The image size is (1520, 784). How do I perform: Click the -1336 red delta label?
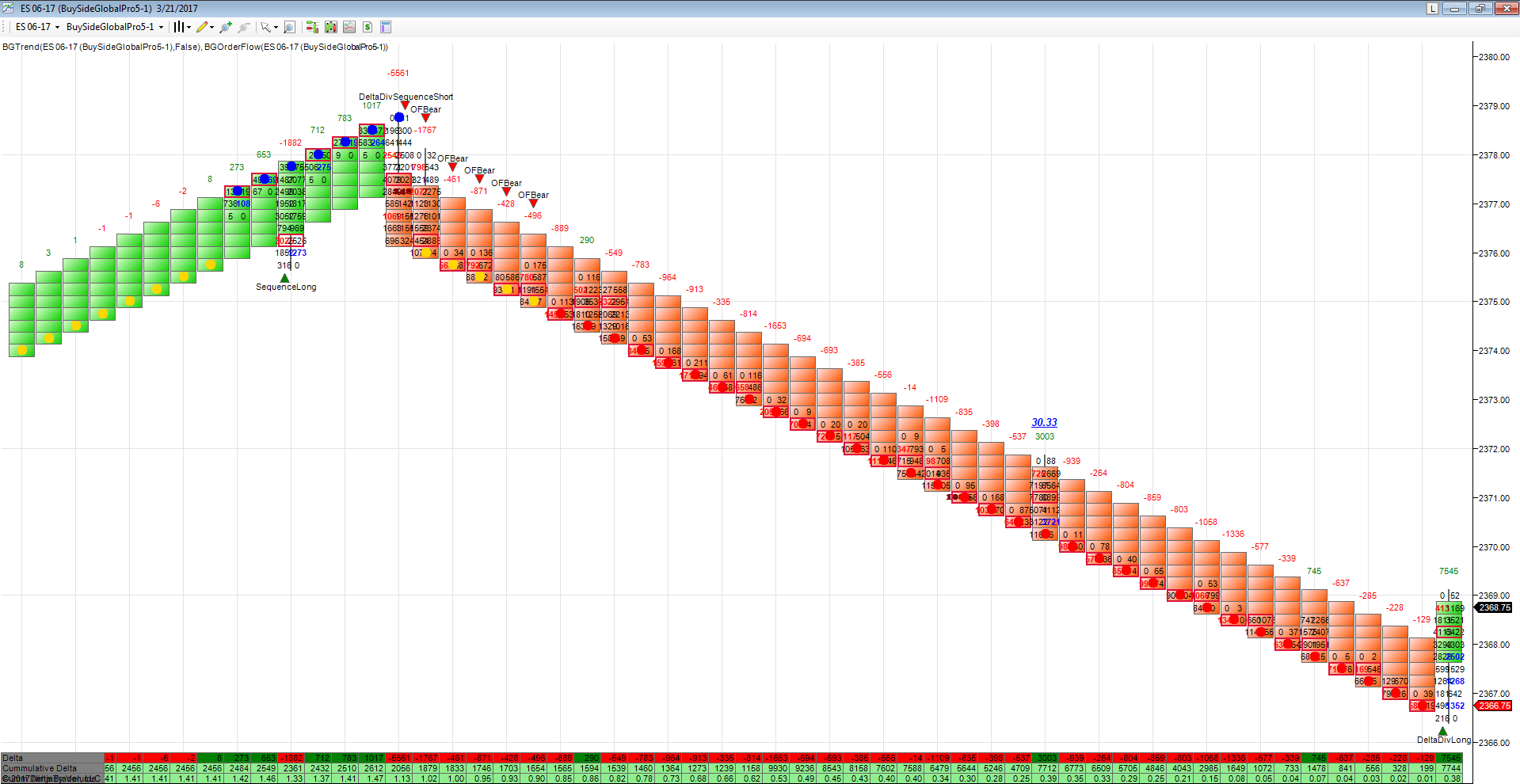point(1233,534)
